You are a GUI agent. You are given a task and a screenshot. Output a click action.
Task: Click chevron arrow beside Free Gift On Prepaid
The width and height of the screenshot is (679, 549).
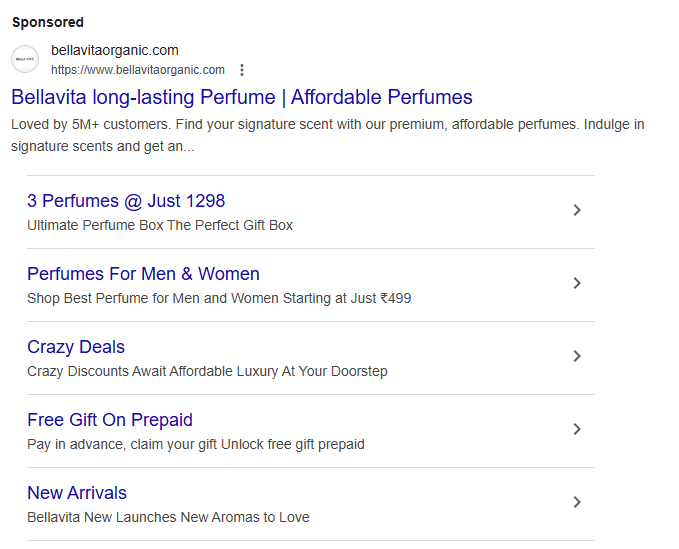coord(576,429)
